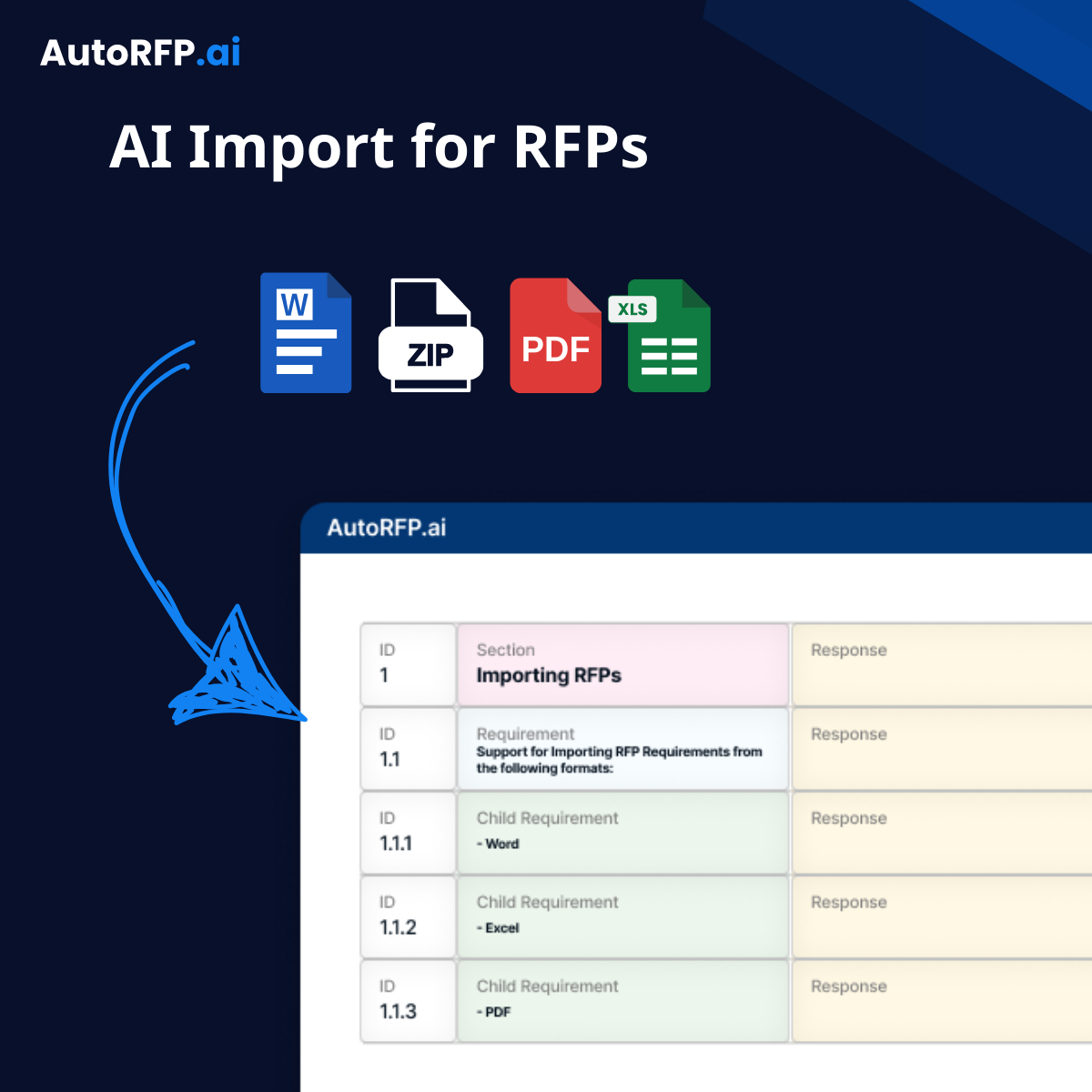The width and height of the screenshot is (1092, 1092).
Task: Click the AutoRFP.ai title in app header
Action: tap(387, 528)
